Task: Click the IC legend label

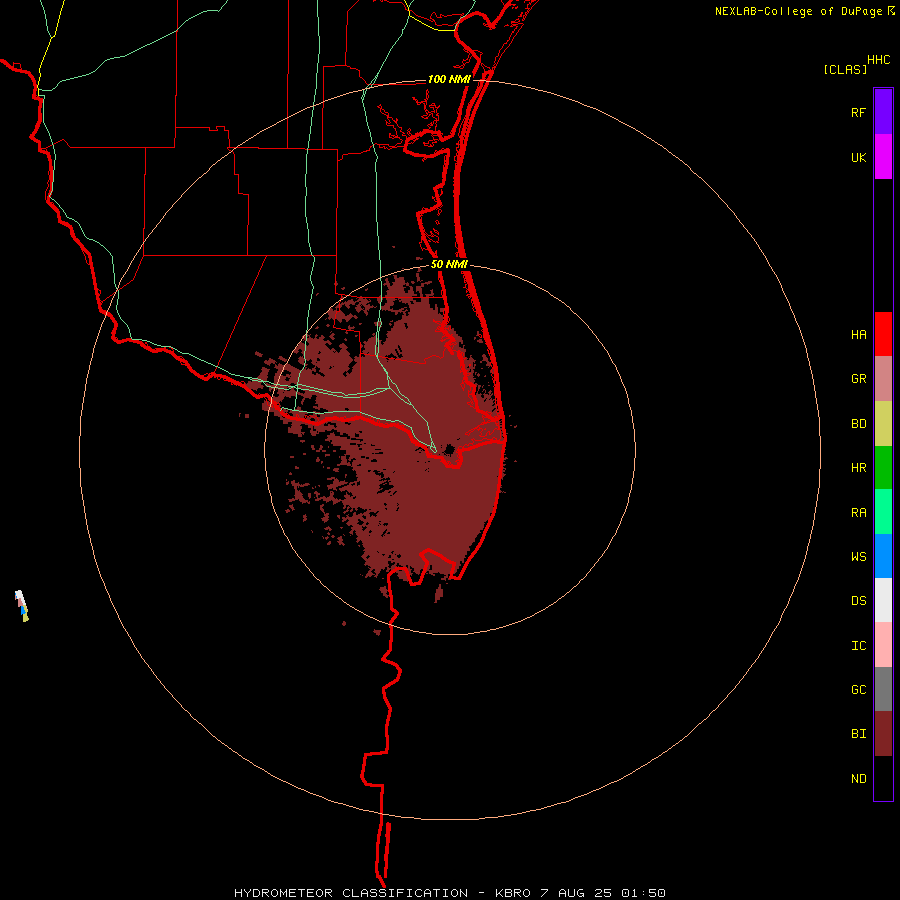Action: tap(858, 646)
